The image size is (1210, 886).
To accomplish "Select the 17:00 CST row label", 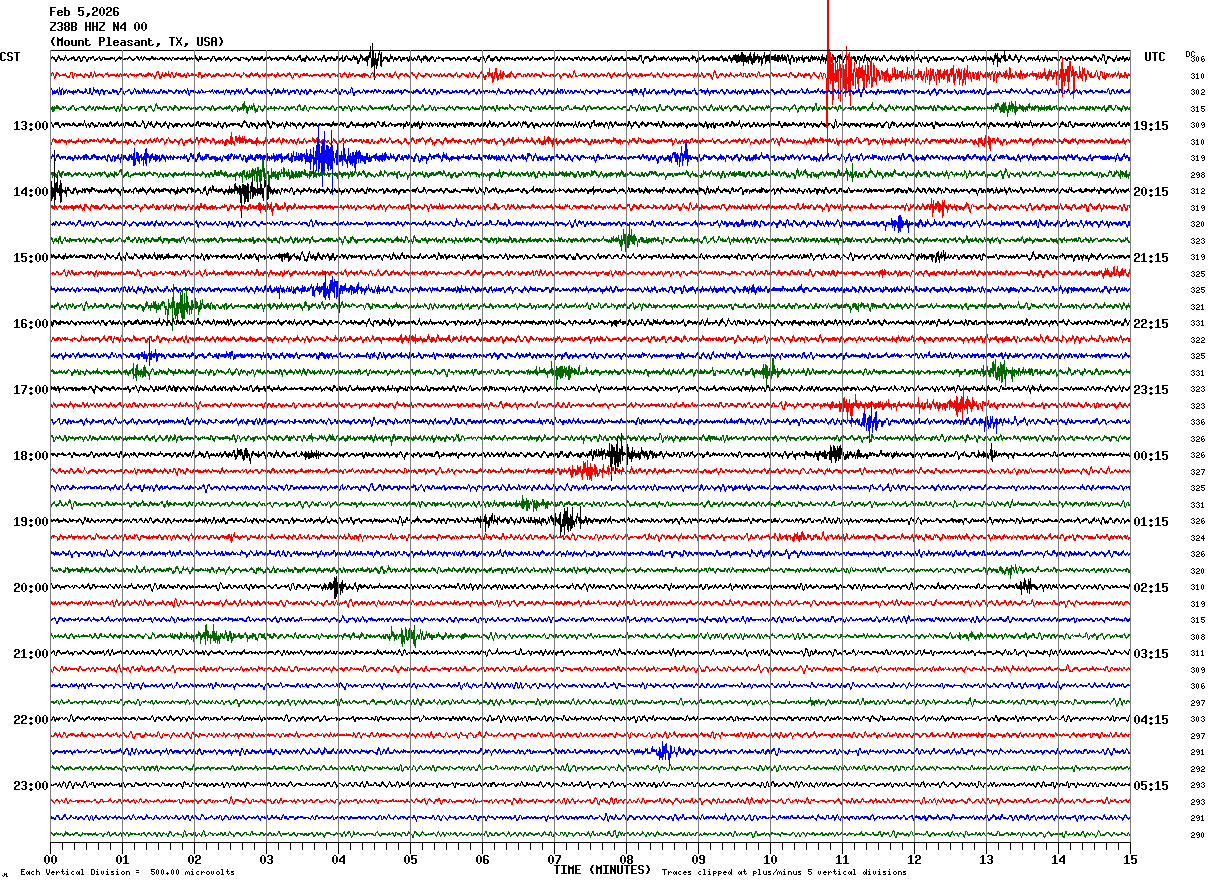I will tap(31, 390).
